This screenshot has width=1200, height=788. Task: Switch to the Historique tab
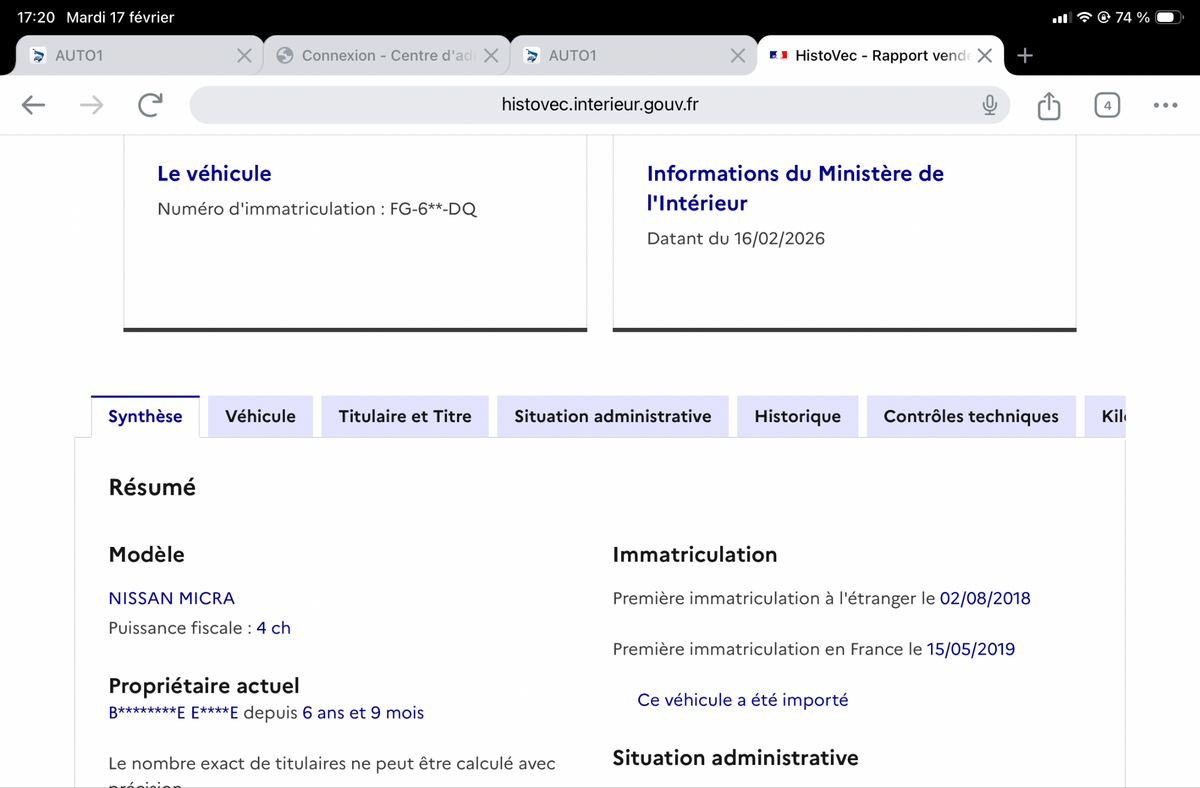(x=797, y=417)
